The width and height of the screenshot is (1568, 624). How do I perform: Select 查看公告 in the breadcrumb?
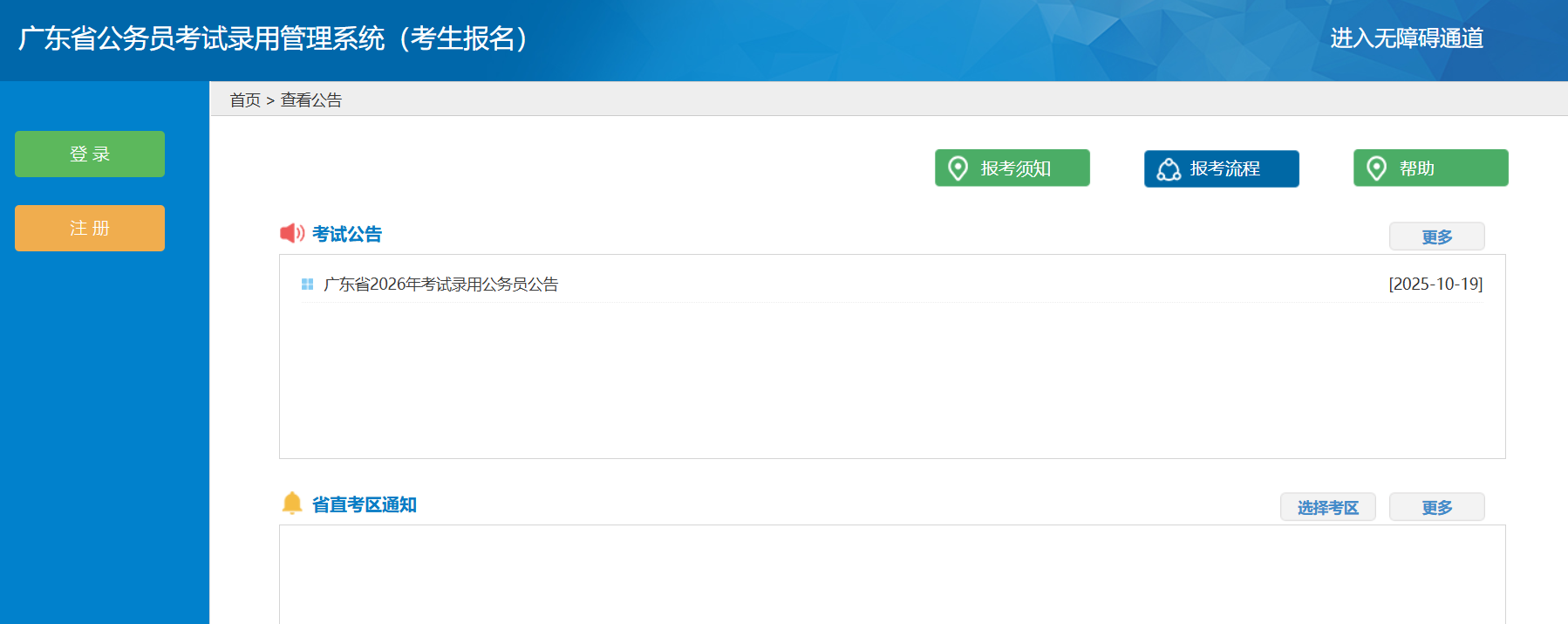311,100
